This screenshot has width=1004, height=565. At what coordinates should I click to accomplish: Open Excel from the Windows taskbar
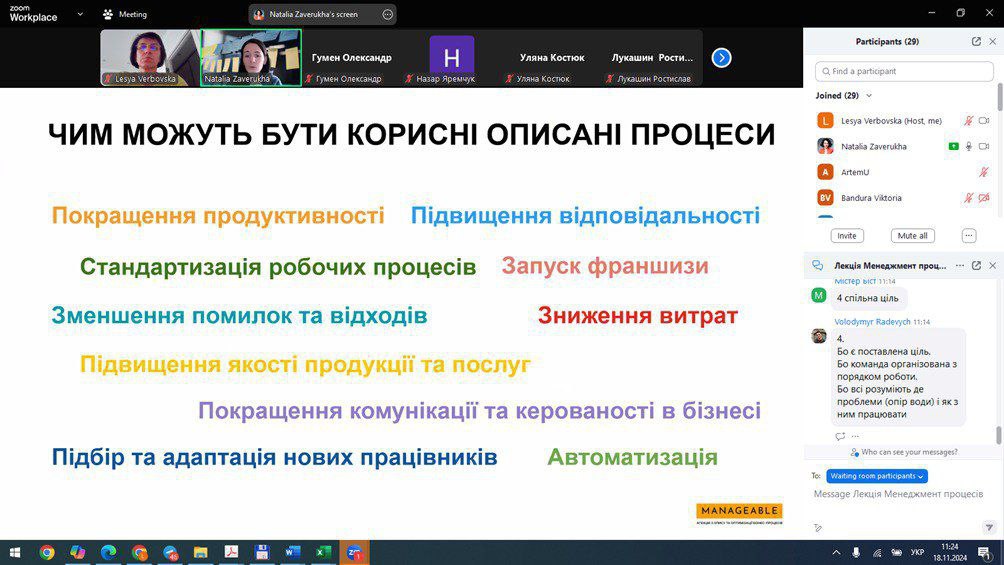(x=323, y=552)
